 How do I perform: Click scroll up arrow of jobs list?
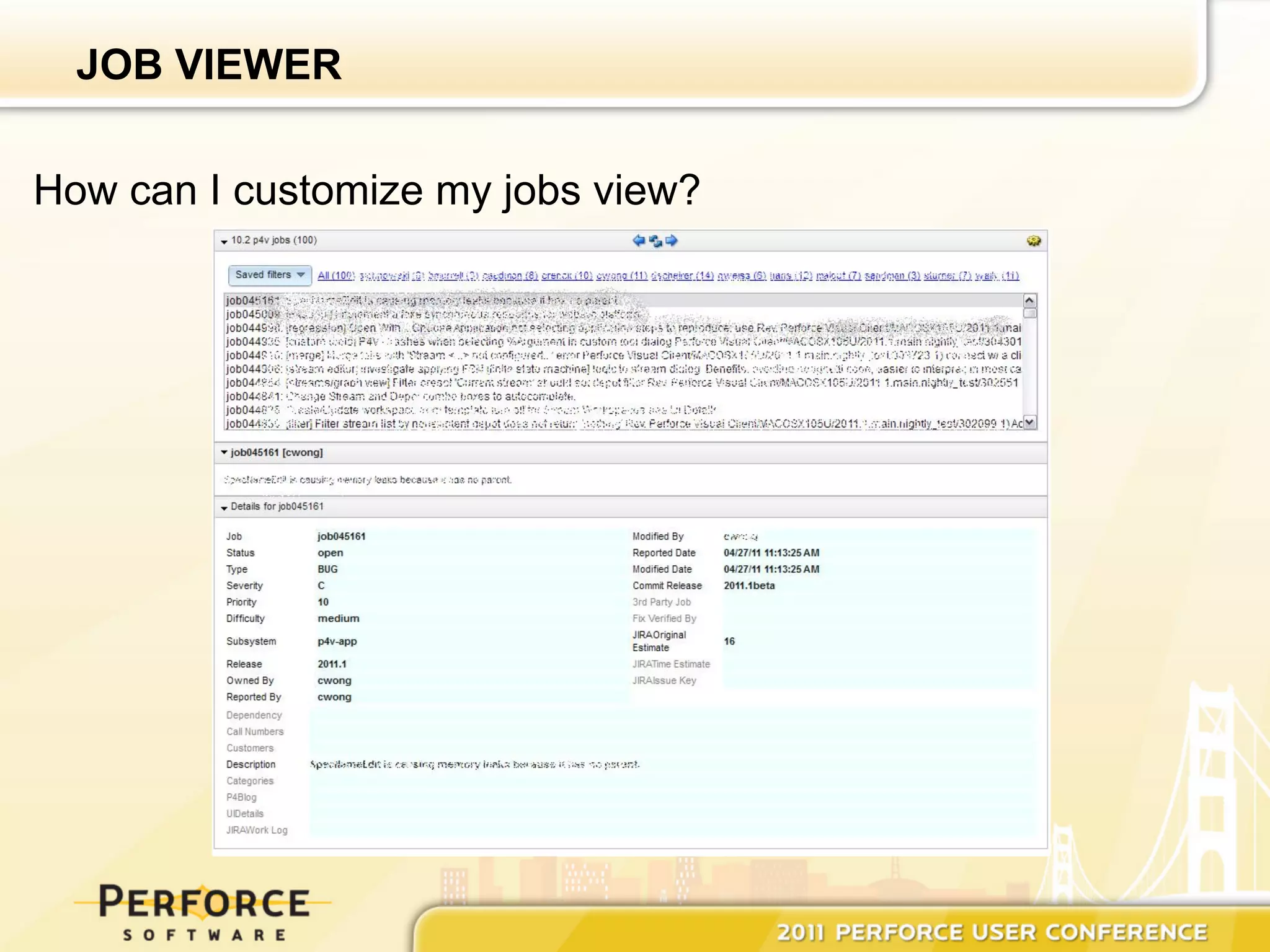(1029, 301)
